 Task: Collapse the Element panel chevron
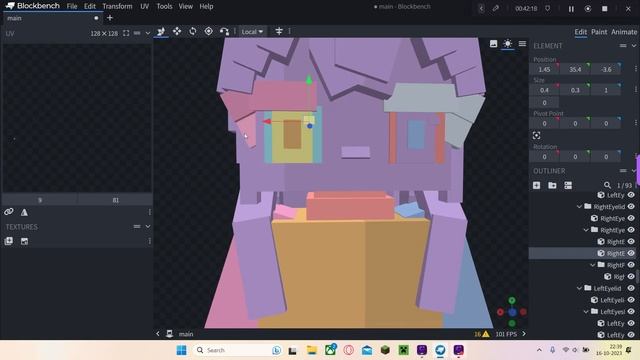(634, 46)
